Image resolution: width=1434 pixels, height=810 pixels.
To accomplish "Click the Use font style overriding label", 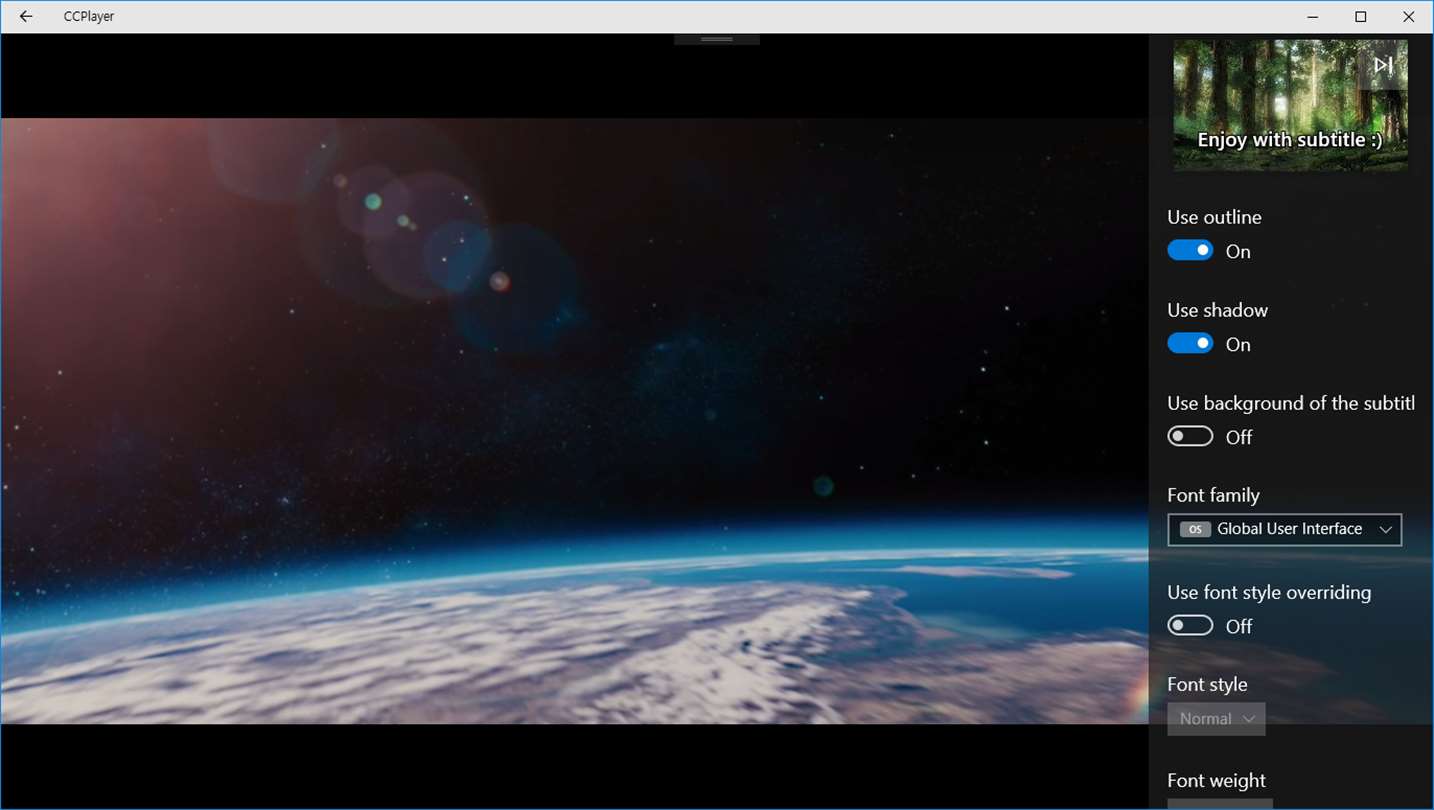I will (x=1269, y=592).
